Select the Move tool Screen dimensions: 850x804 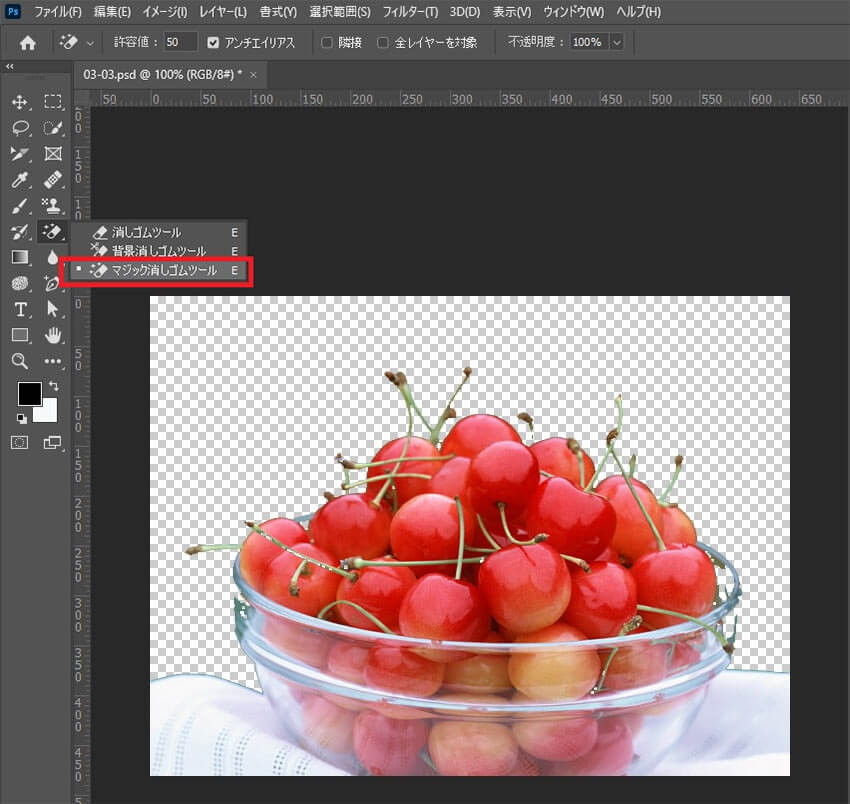pos(19,102)
